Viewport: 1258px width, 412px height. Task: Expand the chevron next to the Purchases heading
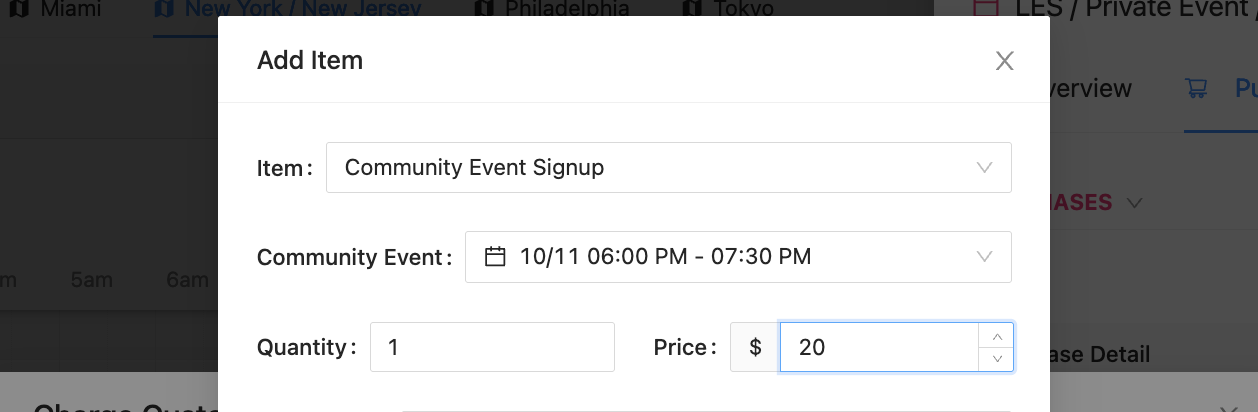tap(1134, 203)
